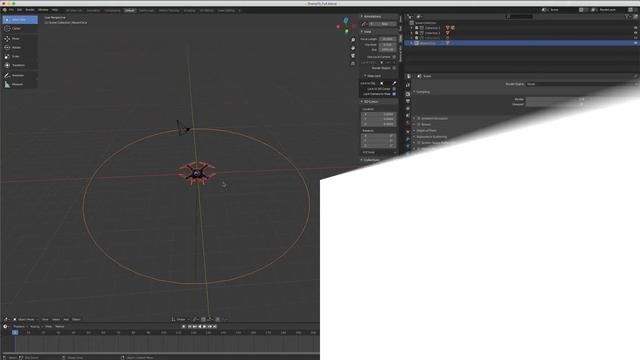Open the File menu
The image size is (640, 360).
11,10
